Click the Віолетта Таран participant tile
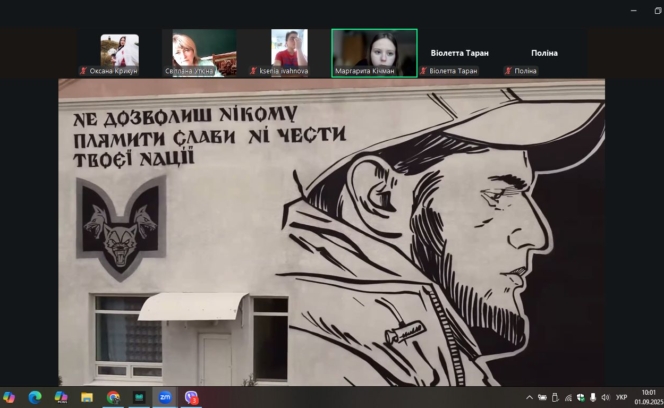 459,53
